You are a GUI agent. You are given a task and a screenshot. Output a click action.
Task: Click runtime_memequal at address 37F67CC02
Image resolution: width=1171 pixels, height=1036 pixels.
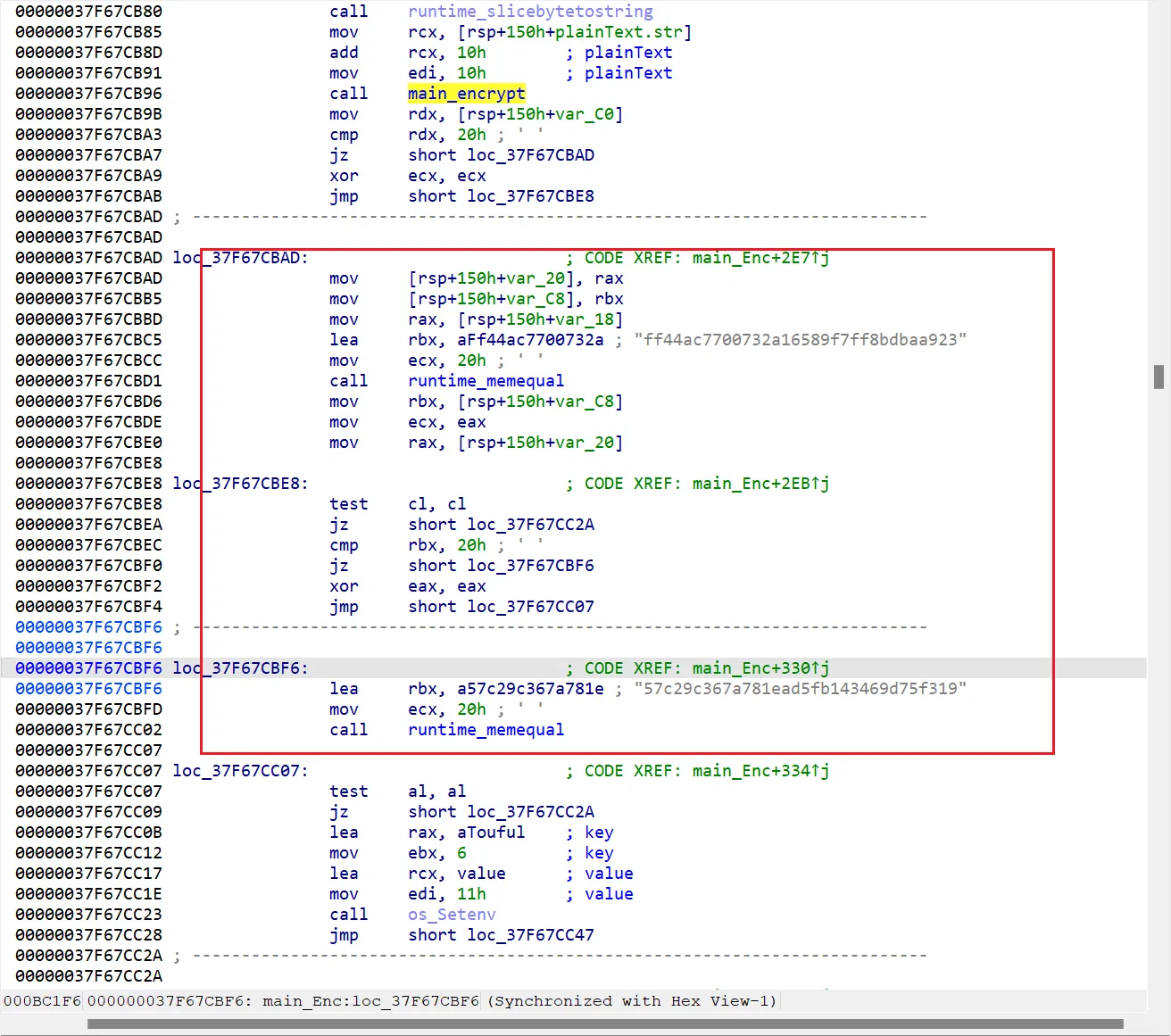[486, 730]
